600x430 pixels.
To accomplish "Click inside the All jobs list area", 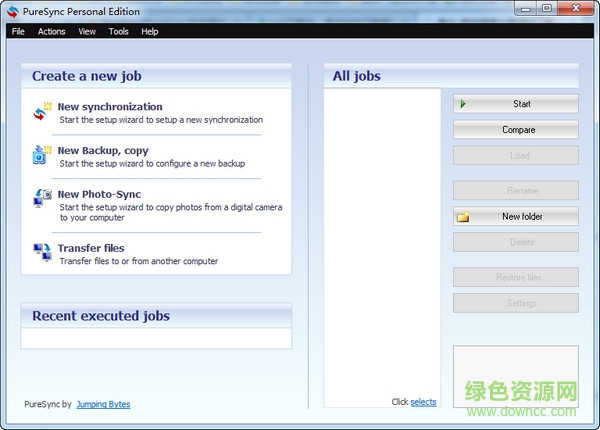I will point(383,240).
